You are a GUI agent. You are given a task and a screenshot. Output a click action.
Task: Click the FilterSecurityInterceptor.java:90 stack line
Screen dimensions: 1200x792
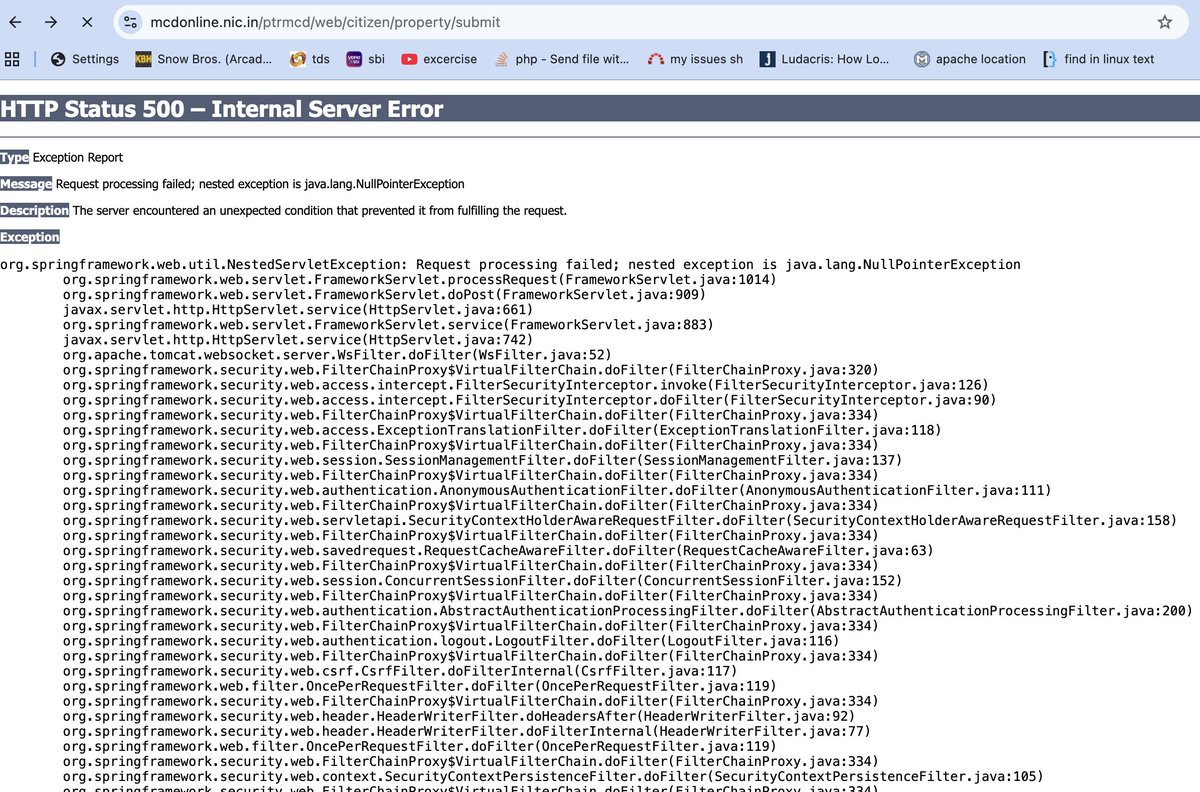tap(529, 400)
